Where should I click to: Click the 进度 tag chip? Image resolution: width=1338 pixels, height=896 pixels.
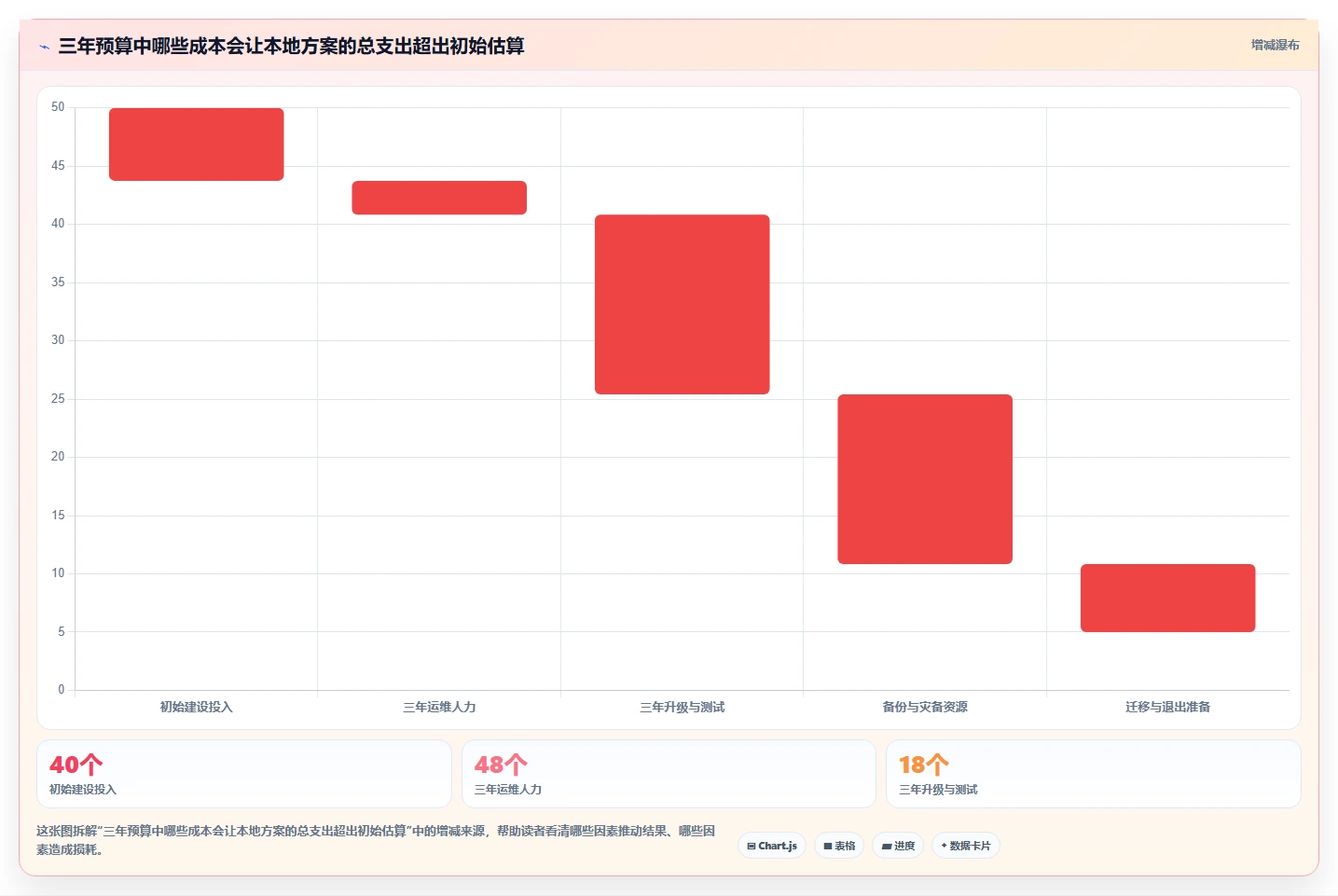(898, 846)
